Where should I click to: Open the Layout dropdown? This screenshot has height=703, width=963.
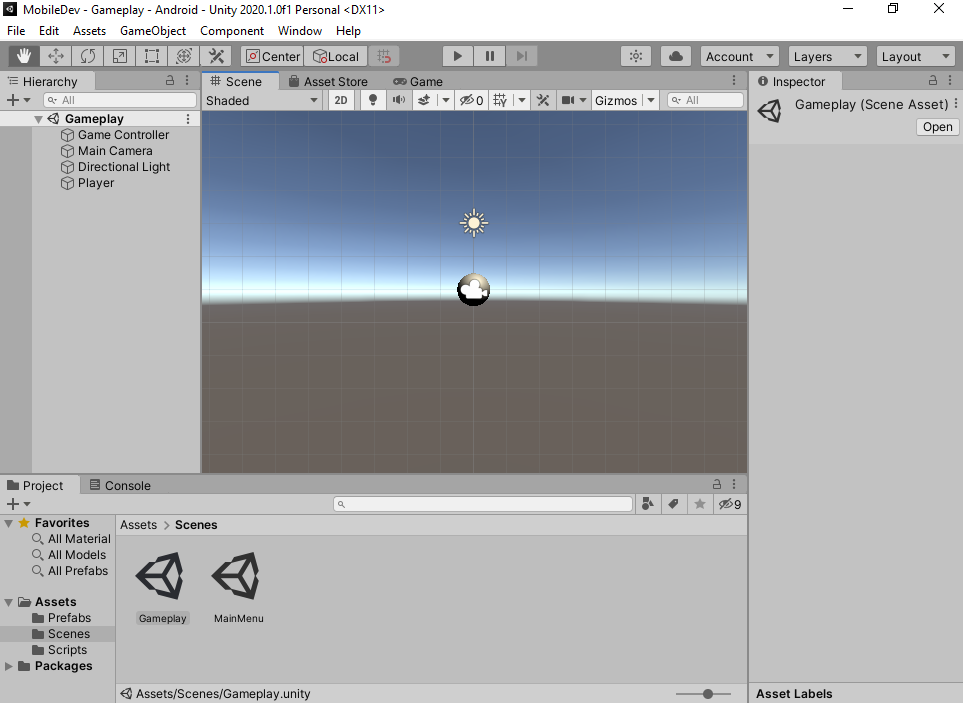pos(916,56)
